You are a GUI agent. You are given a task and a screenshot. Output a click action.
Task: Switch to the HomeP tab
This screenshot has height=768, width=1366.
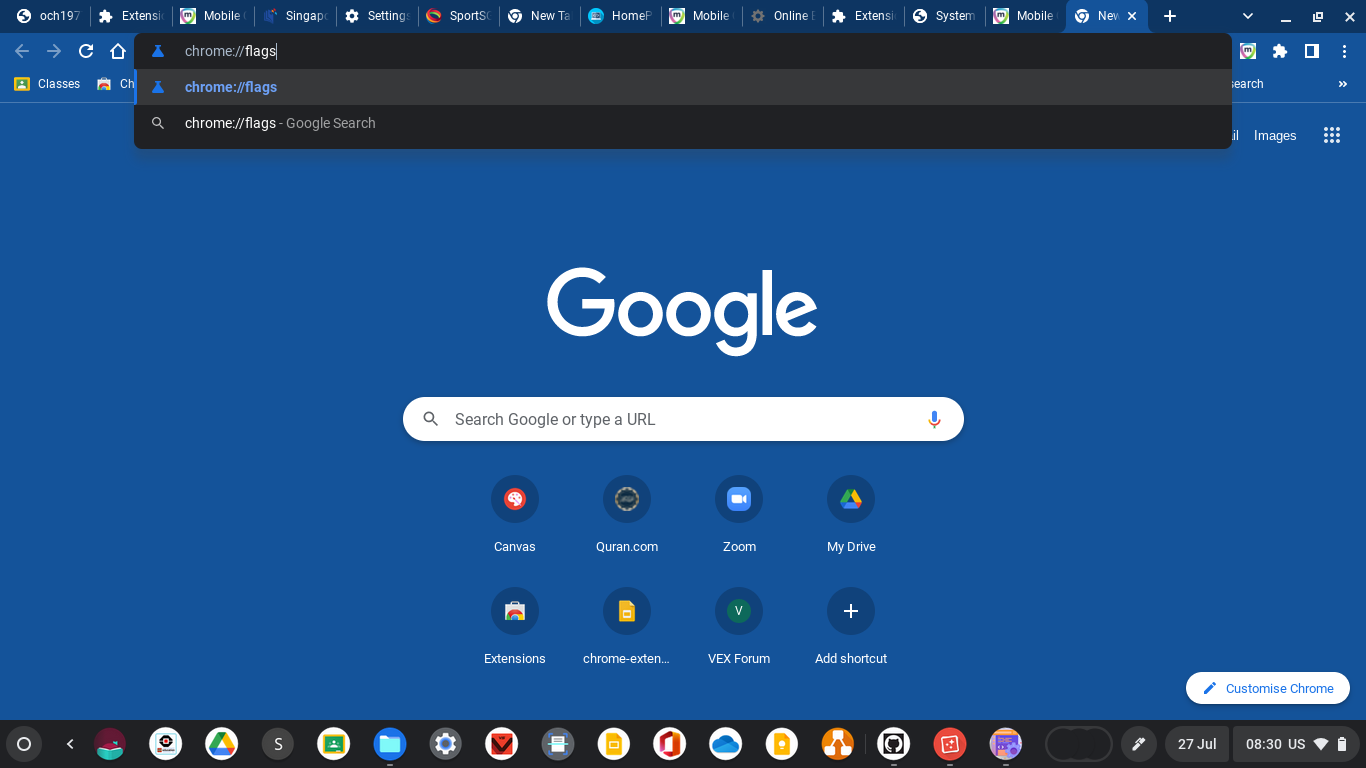click(x=620, y=16)
